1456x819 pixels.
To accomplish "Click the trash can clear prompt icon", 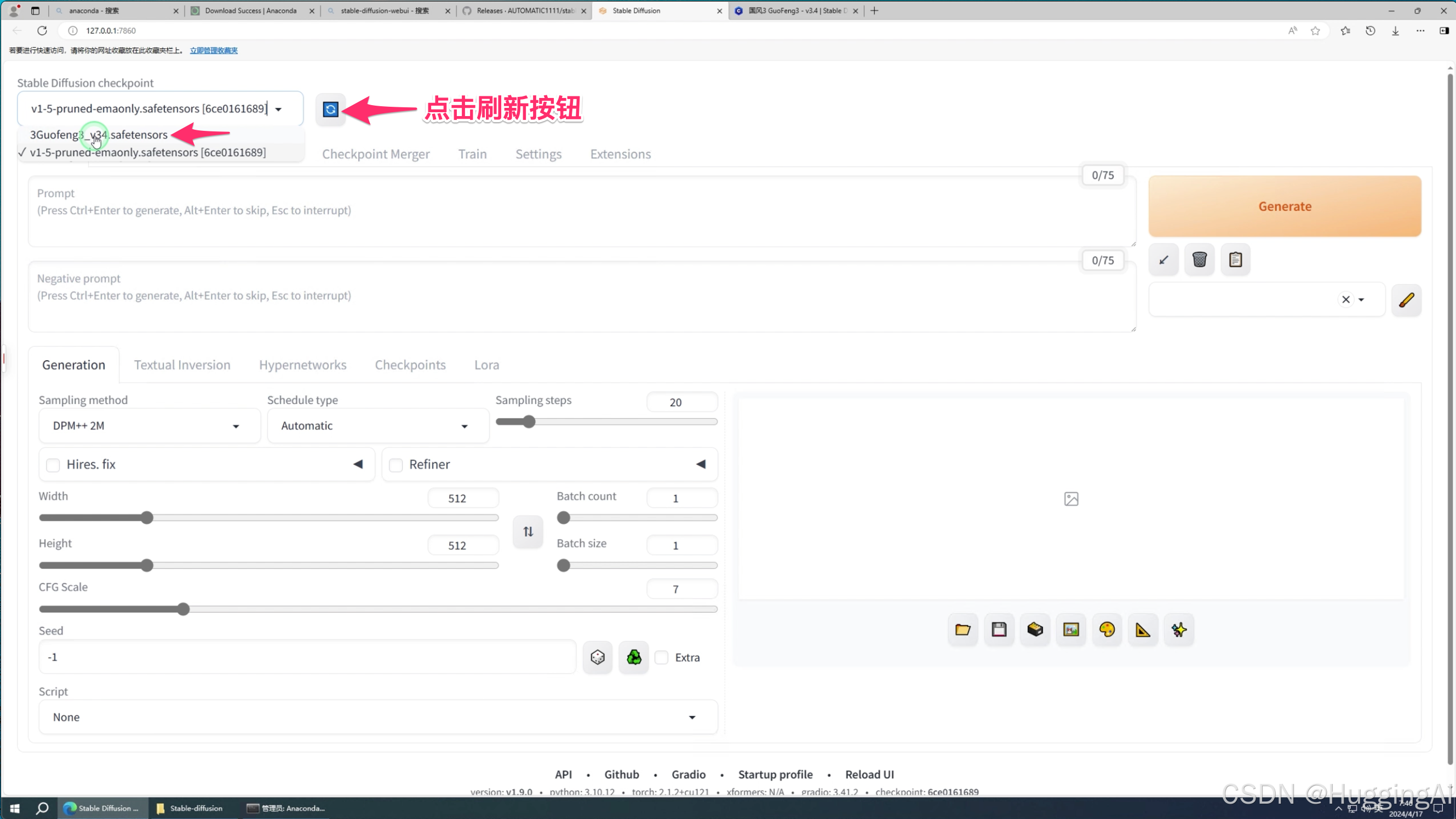I will point(1199,260).
